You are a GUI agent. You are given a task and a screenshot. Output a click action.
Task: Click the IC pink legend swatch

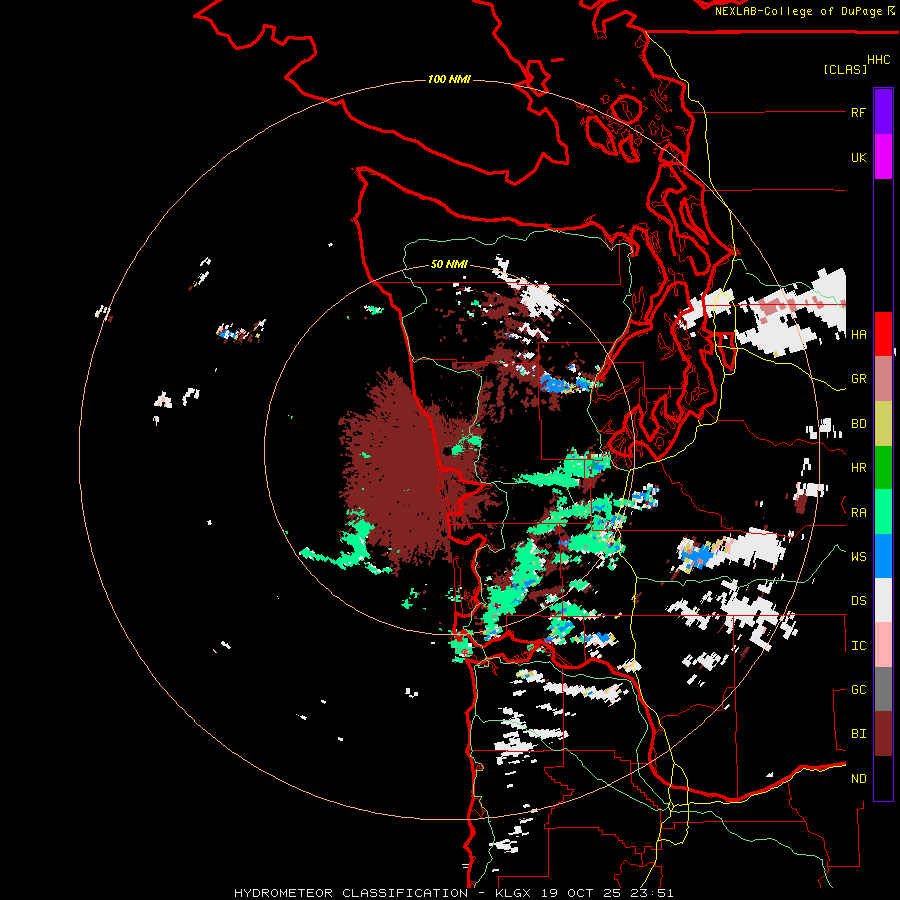pos(883,645)
